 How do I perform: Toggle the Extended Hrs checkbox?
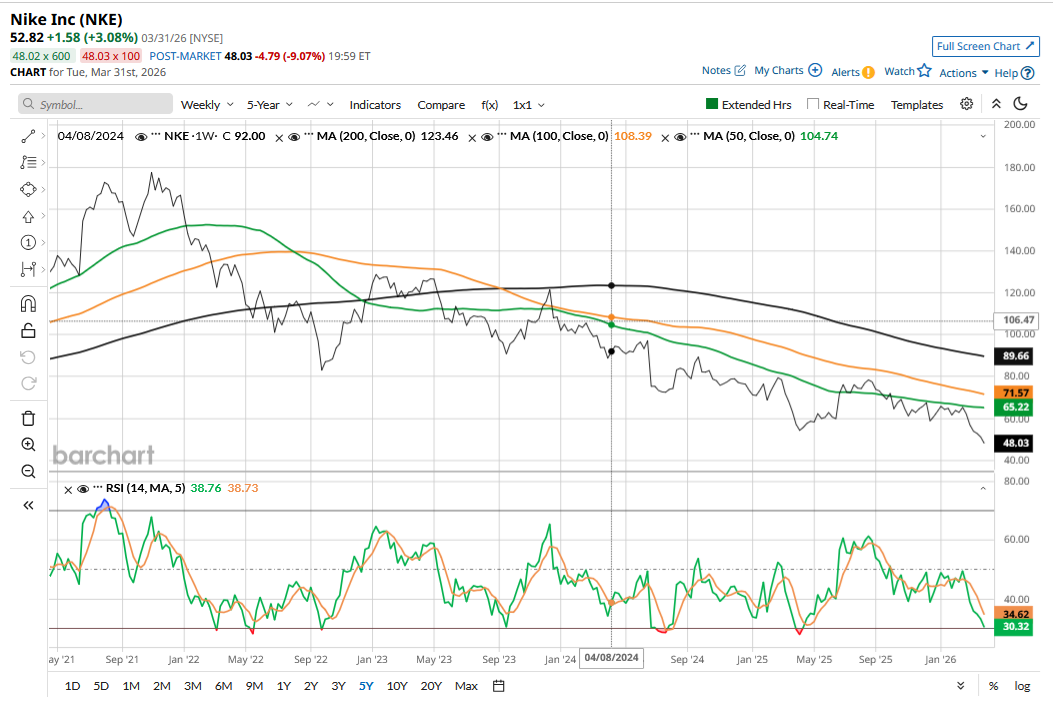coord(712,104)
